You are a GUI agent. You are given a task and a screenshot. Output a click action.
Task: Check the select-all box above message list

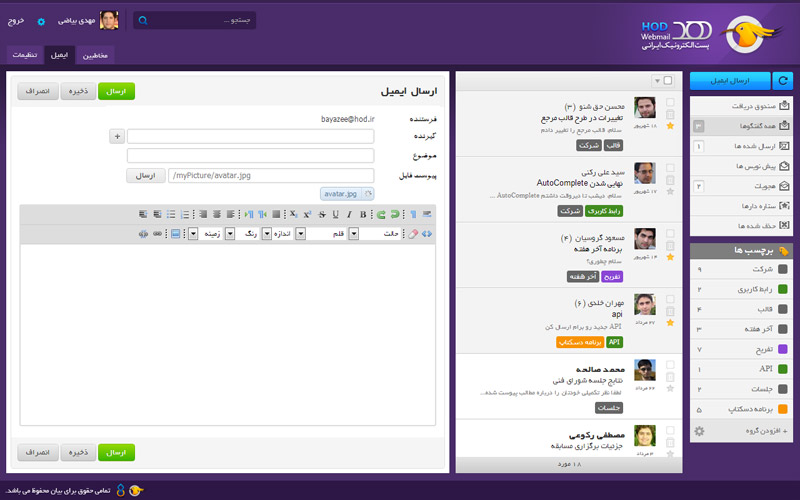[x=668, y=81]
